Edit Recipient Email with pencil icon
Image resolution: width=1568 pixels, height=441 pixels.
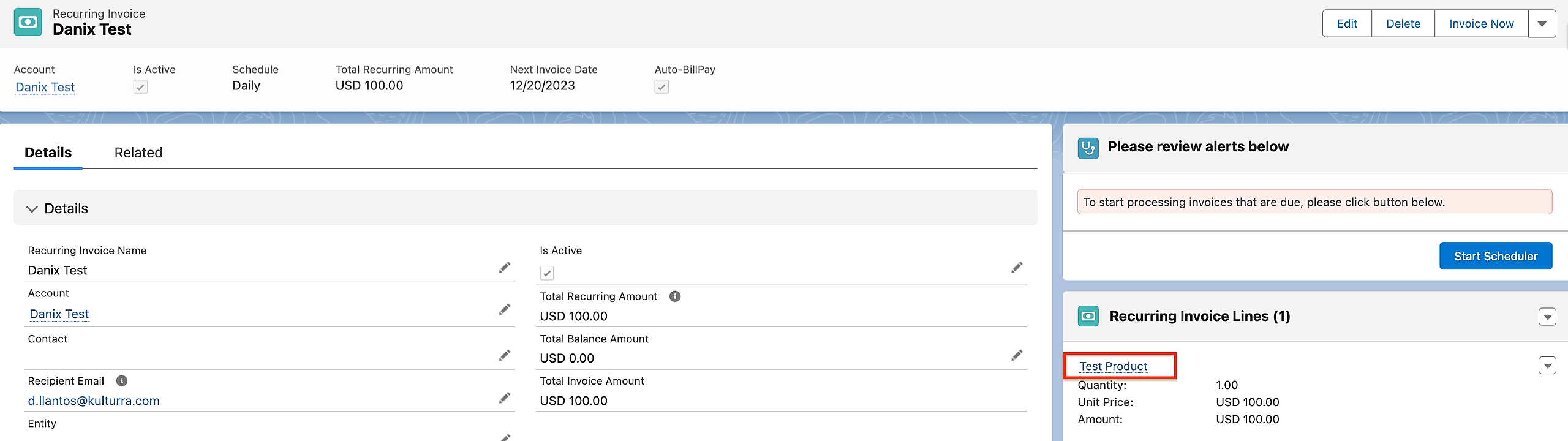tap(504, 399)
